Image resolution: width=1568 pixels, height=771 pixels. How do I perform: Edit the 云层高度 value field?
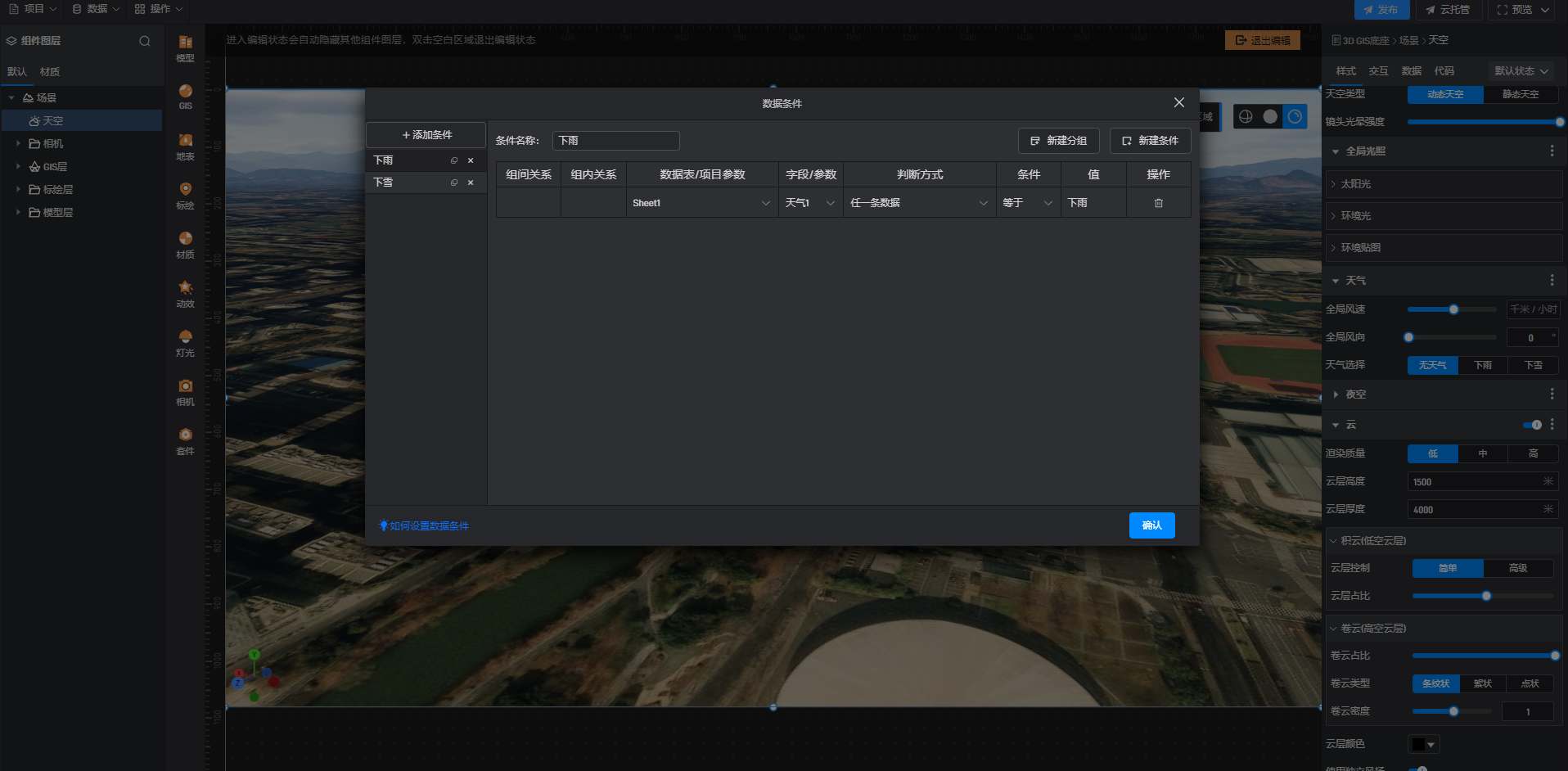pyautogui.click(x=1483, y=482)
